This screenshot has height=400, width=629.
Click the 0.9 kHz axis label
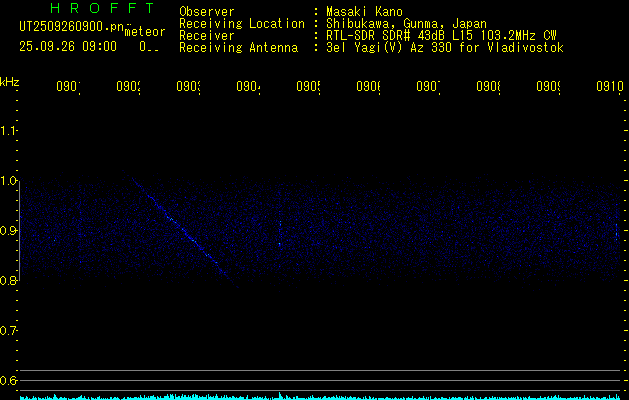point(8,231)
